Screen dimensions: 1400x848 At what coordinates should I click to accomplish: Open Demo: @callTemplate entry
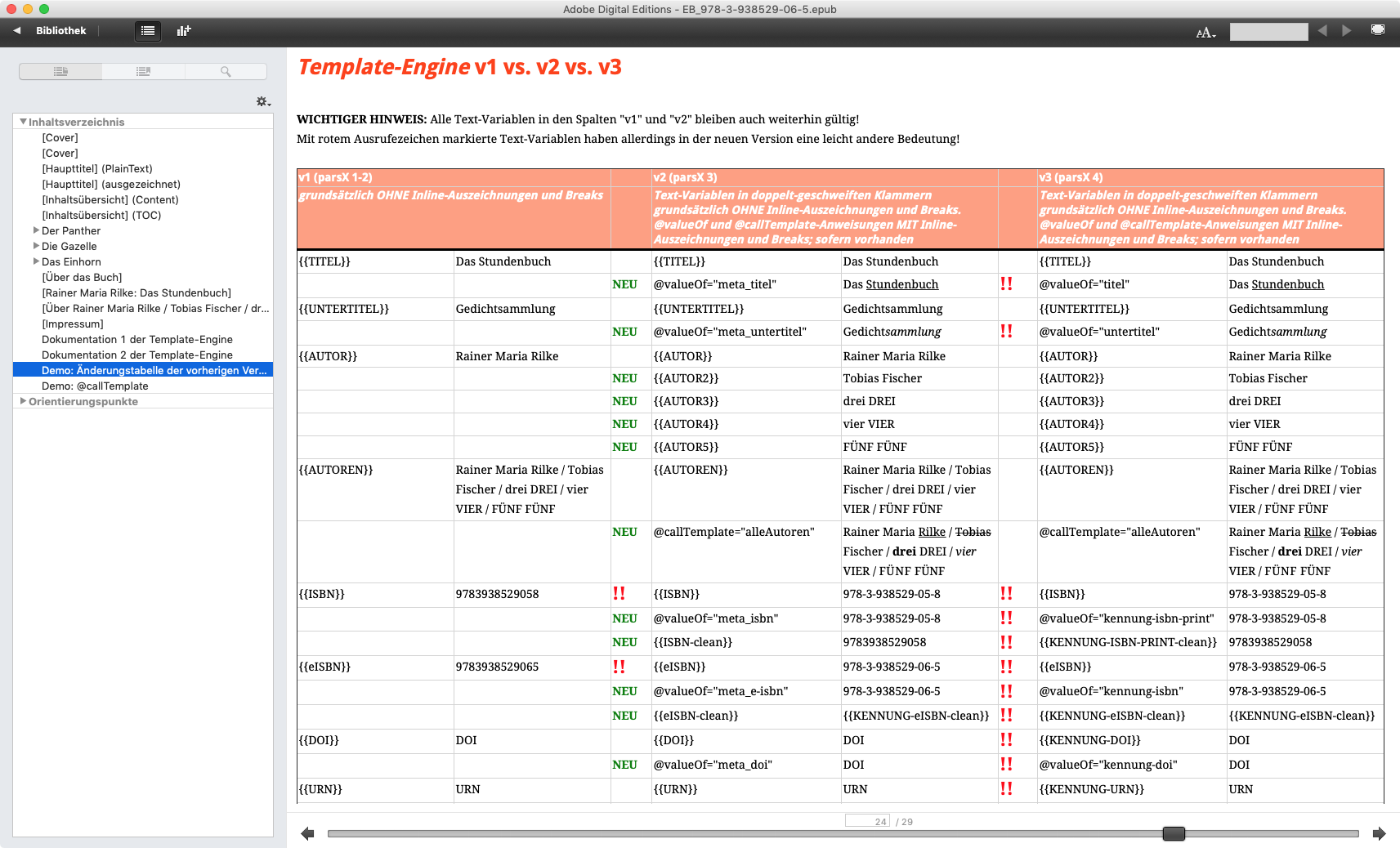[x=95, y=386]
